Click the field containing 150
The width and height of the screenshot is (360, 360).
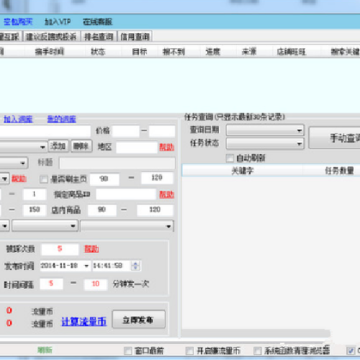tap(34, 210)
